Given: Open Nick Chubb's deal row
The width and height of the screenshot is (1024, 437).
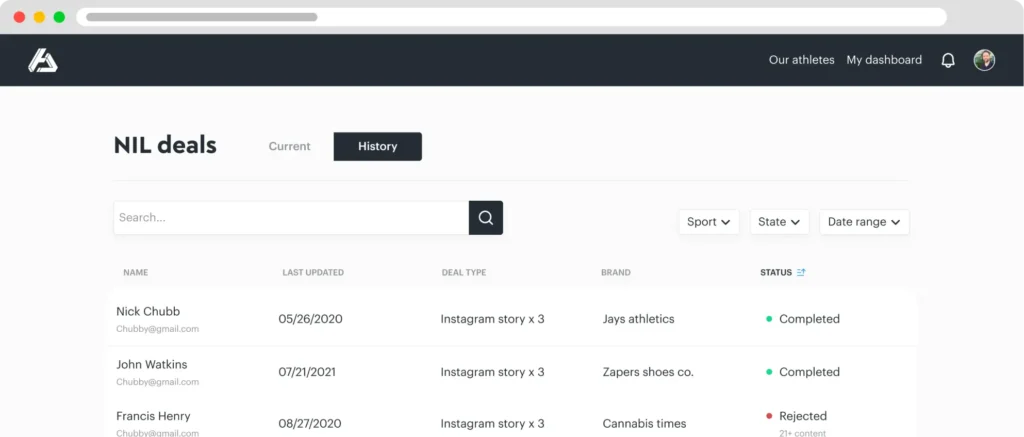Looking at the screenshot, I should pos(148,311).
